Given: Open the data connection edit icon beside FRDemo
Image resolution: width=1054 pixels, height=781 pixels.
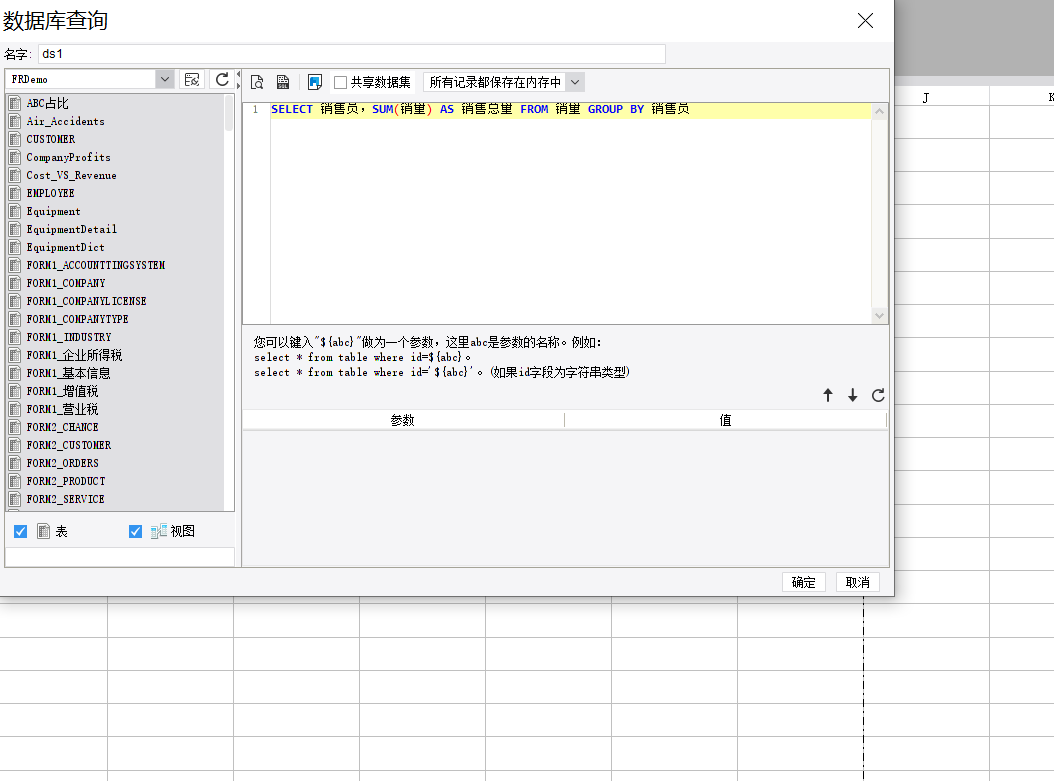Looking at the screenshot, I should click(192, 79).
